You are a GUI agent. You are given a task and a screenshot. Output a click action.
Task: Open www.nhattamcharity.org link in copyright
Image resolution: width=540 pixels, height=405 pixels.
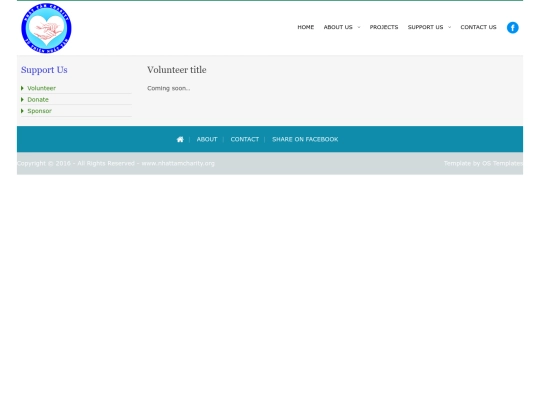178,163
